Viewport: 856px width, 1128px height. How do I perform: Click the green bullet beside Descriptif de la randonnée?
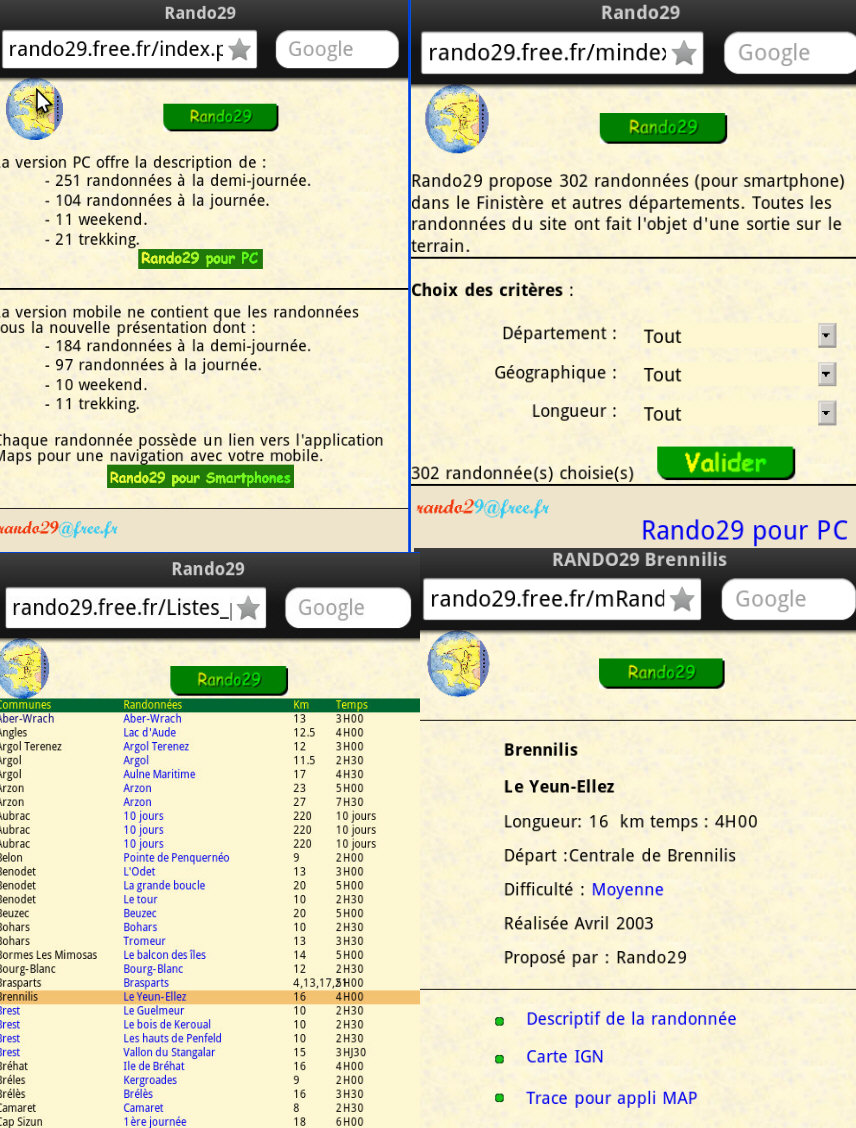tap(499, 1021)
